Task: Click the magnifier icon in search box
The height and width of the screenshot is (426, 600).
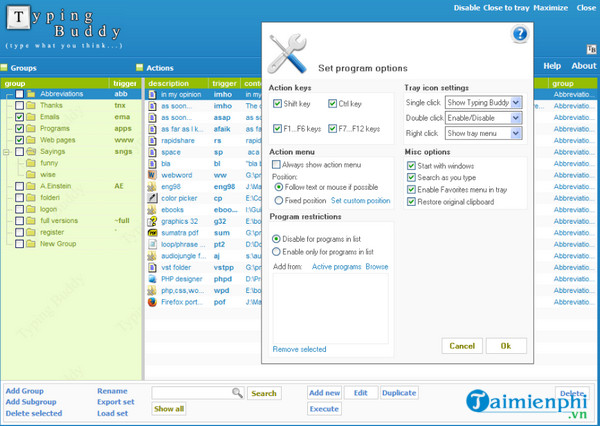Action: coord(236,393)
